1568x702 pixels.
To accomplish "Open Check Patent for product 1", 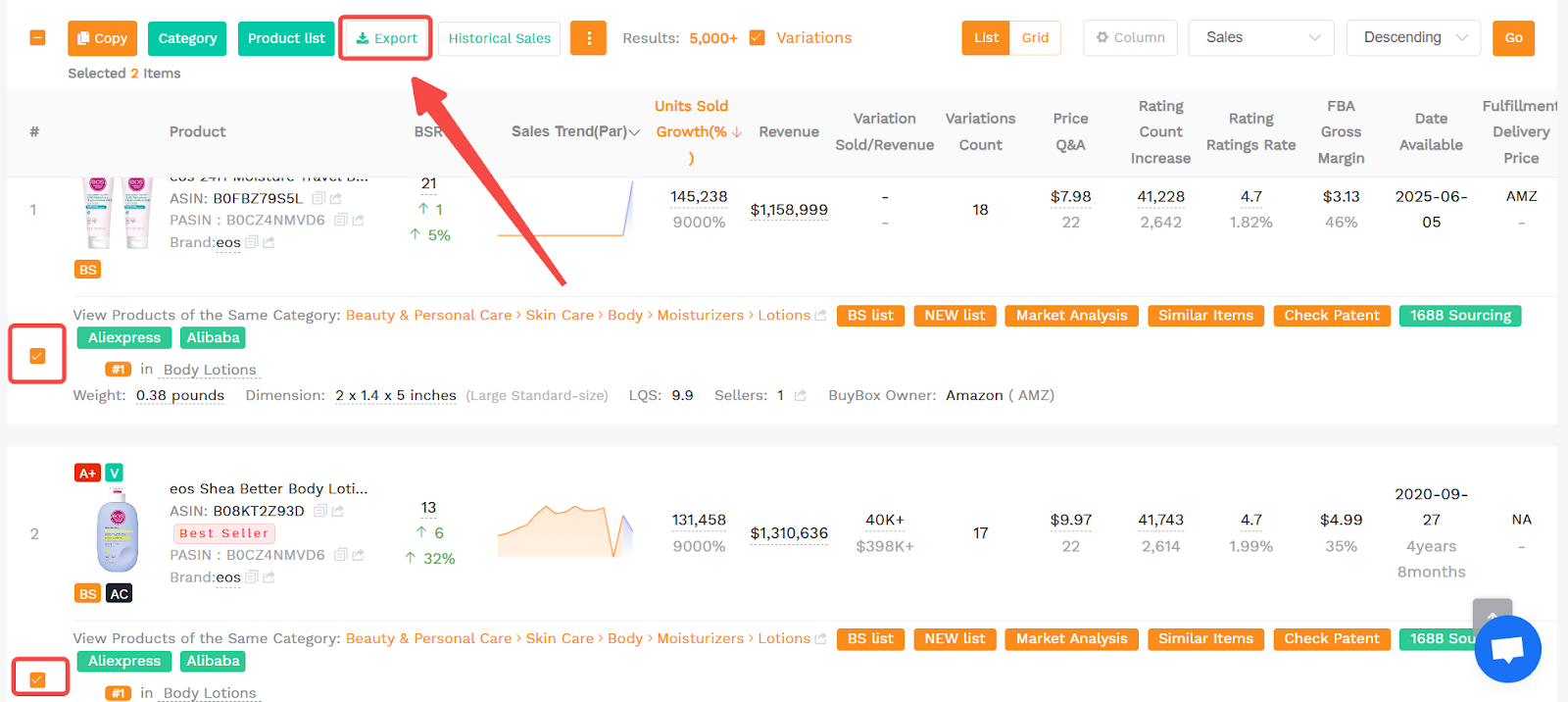I will point(1332,316).
